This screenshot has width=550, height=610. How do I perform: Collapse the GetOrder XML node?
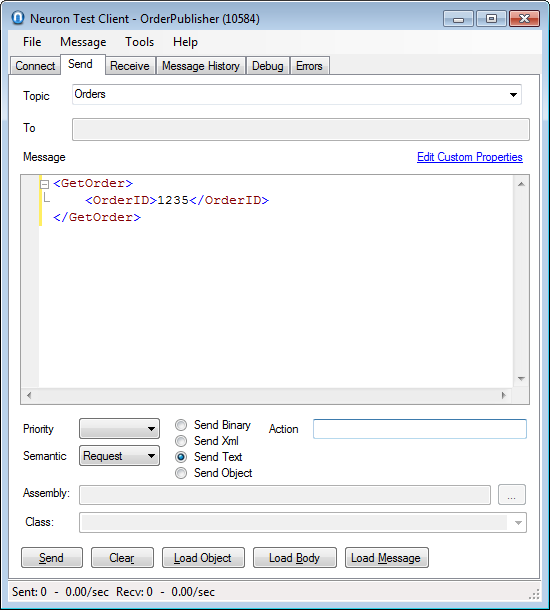[45, 184]
